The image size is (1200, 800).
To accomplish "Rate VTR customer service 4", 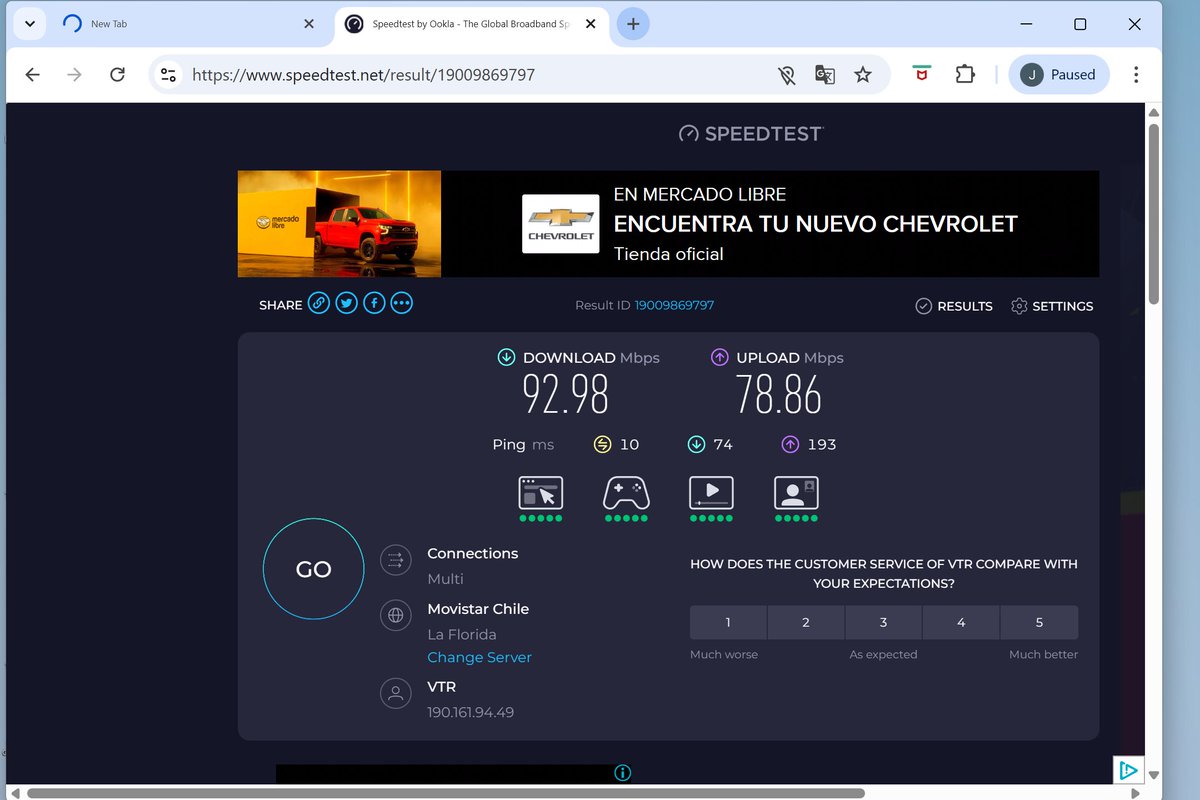I will point(961,622).
